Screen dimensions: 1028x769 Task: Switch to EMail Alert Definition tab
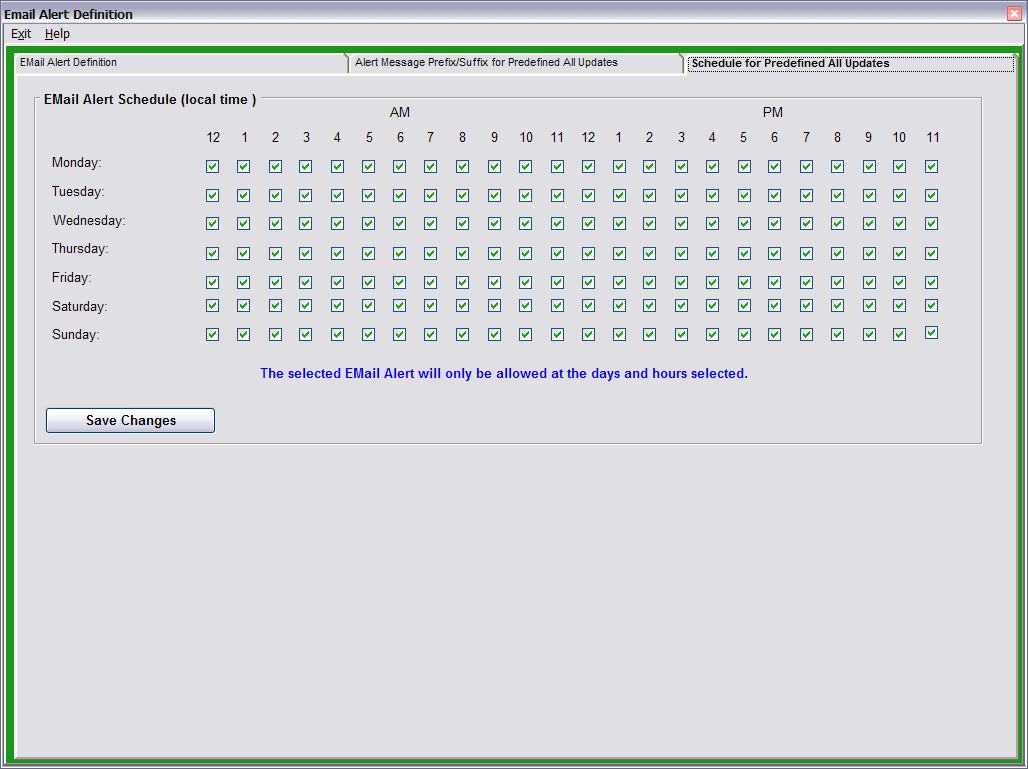pos(180,63)
